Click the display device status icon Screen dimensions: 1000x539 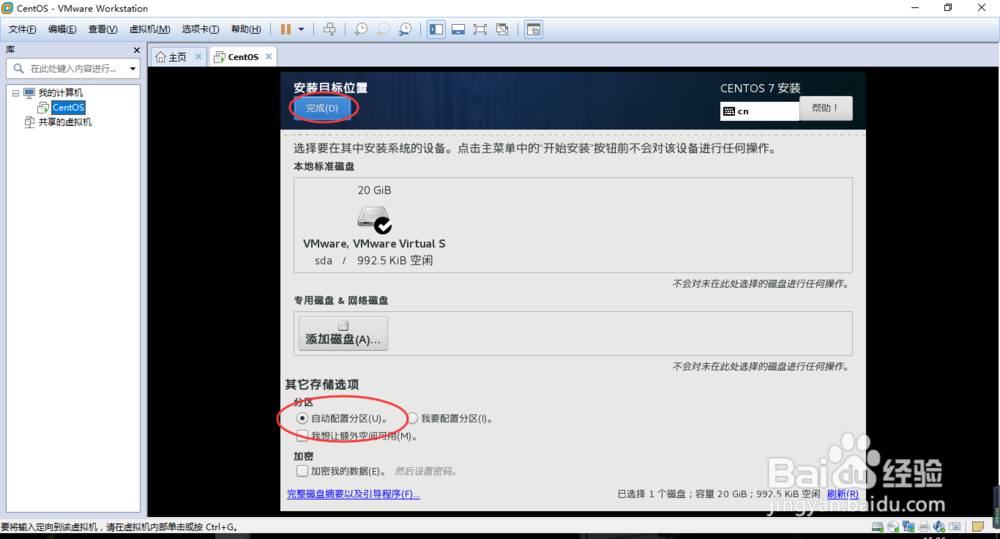pos(955,527)
